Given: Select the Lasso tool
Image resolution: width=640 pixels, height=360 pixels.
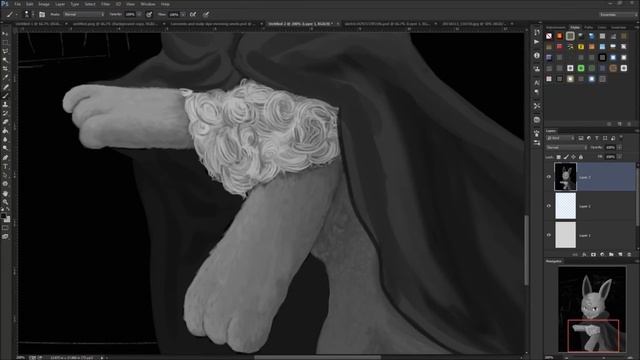Looking at the screenshot, I should (5, 51).
